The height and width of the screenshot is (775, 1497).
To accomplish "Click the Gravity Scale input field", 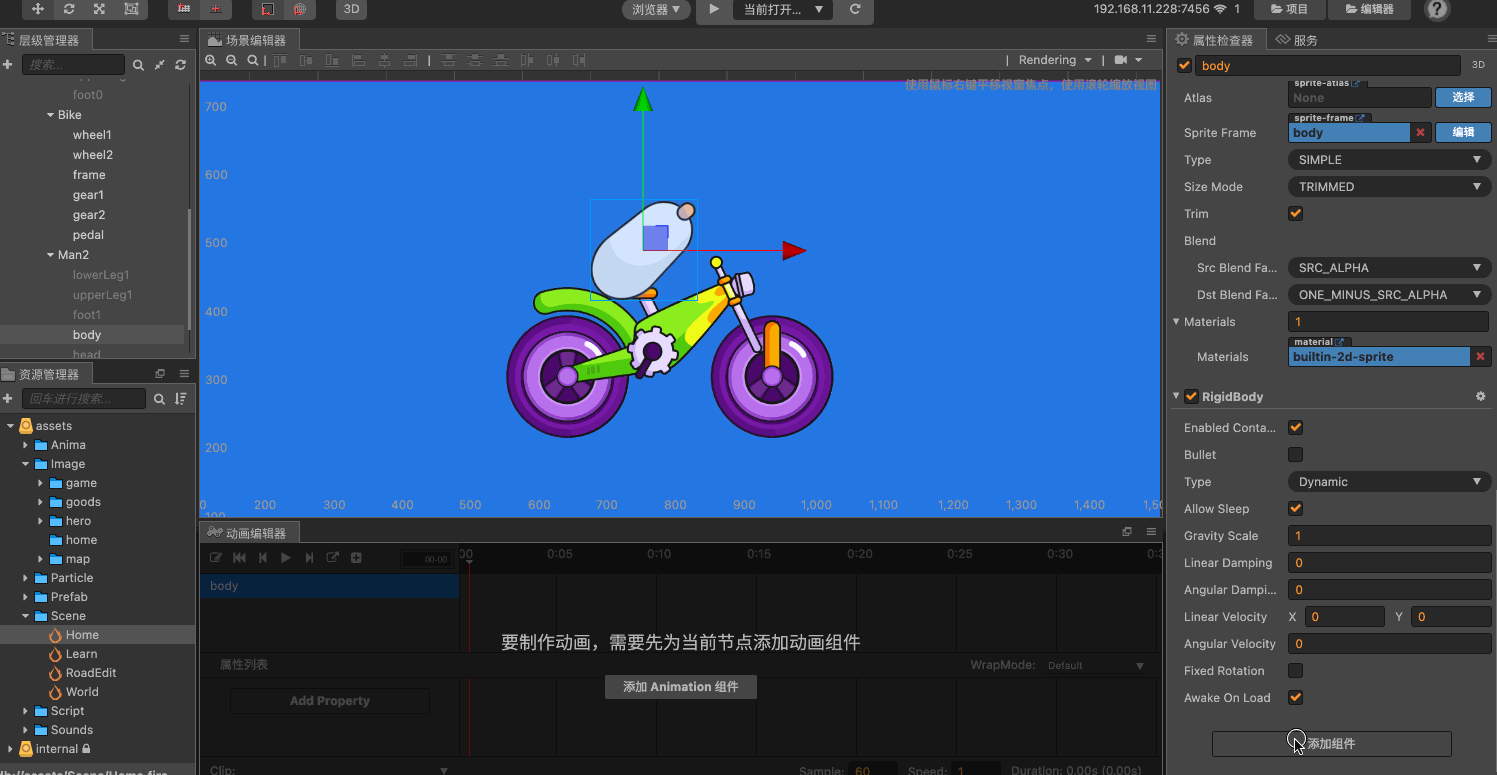I will pyautogui.click(x=1390, y=536).
